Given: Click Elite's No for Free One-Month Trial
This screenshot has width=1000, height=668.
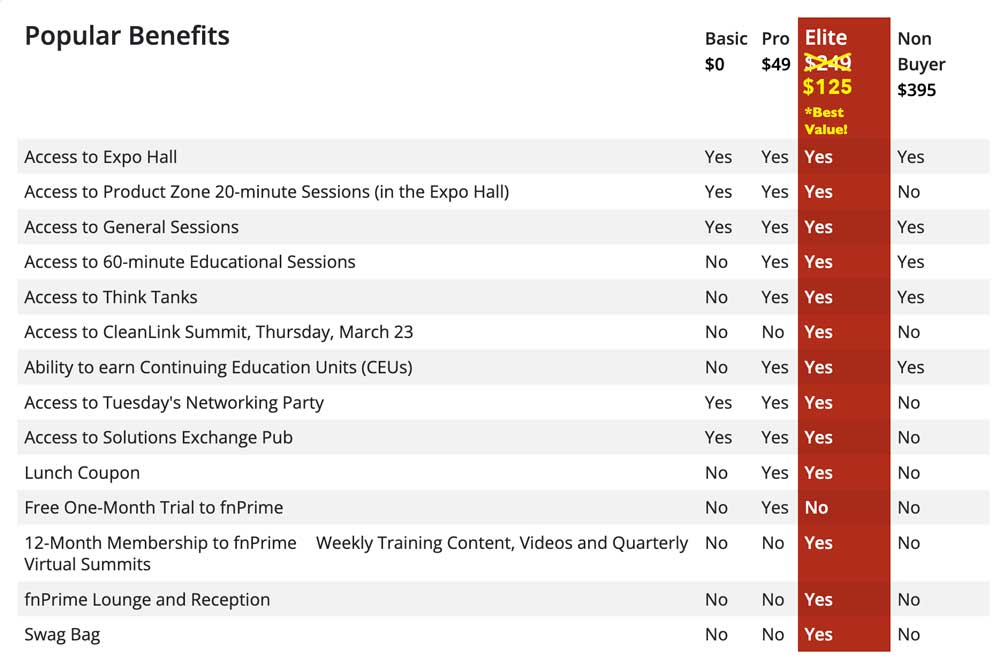Looking at the screenshot, I should coord(816,508).
